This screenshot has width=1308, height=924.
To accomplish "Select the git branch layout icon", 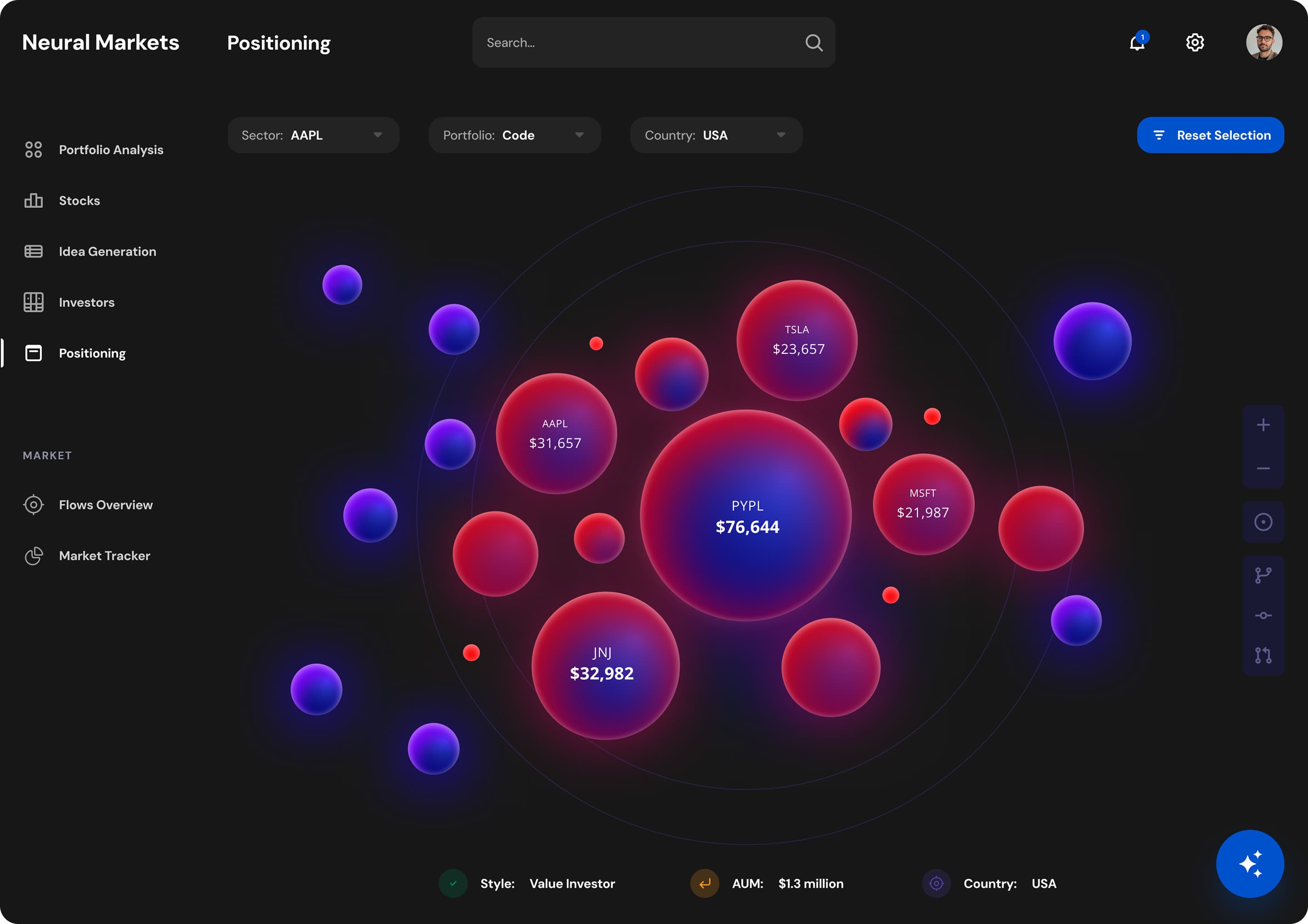I will pyautogui.click(x=1263, y=575).
